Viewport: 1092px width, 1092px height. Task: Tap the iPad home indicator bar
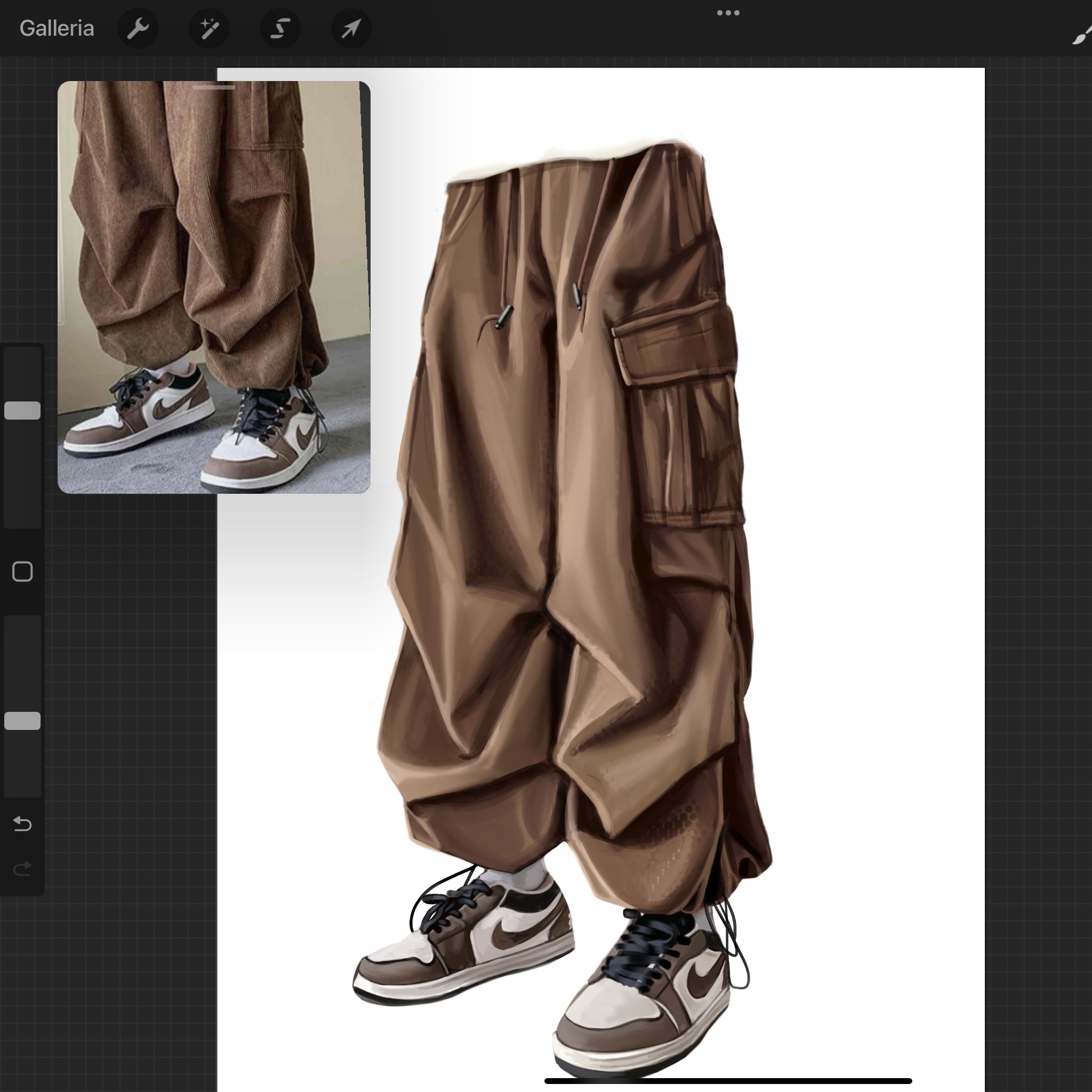coord(728,1081)
